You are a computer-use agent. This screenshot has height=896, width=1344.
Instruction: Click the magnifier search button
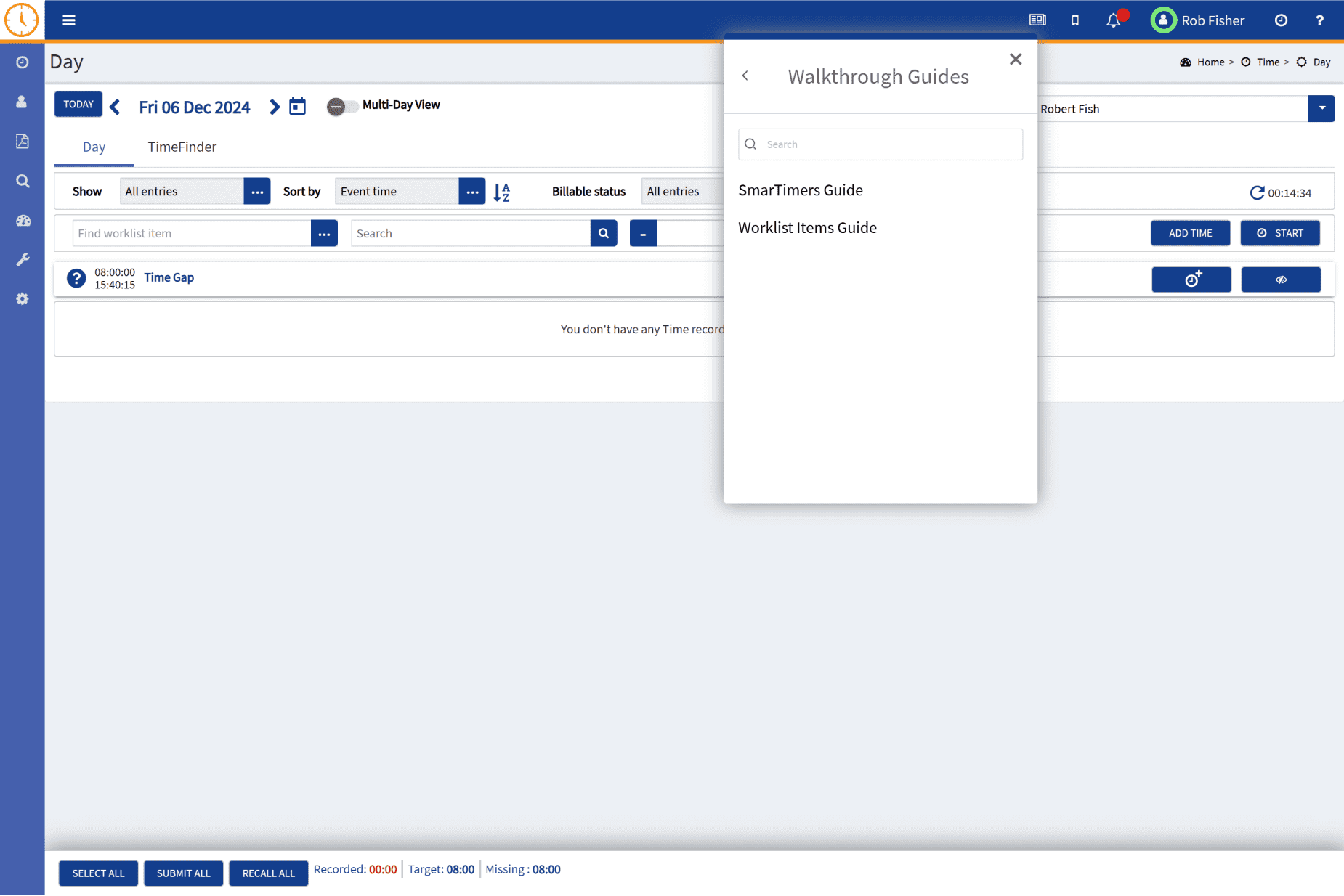tap(603, 233)
